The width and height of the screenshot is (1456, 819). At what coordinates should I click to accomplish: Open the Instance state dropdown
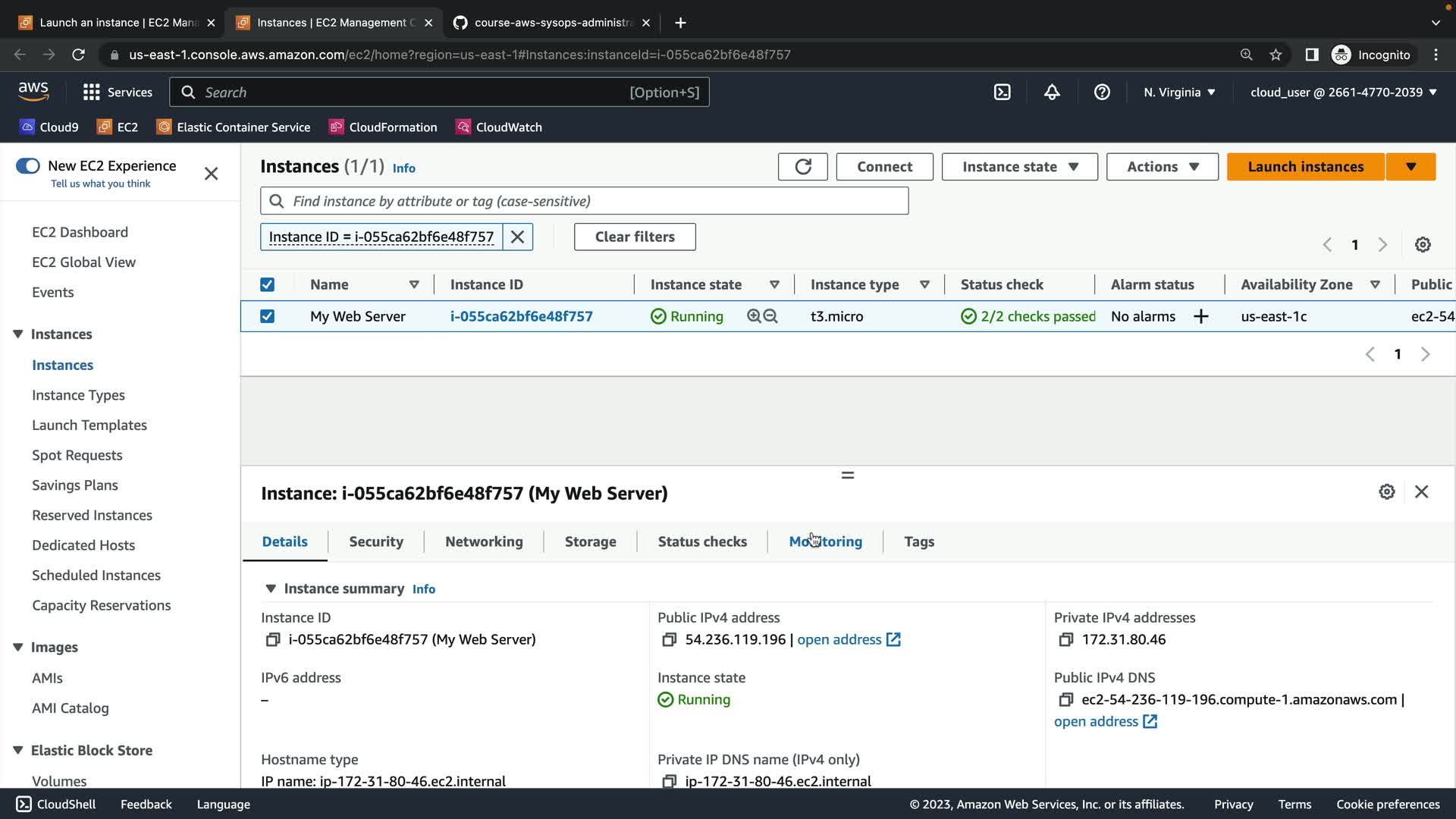(1019, 167)
